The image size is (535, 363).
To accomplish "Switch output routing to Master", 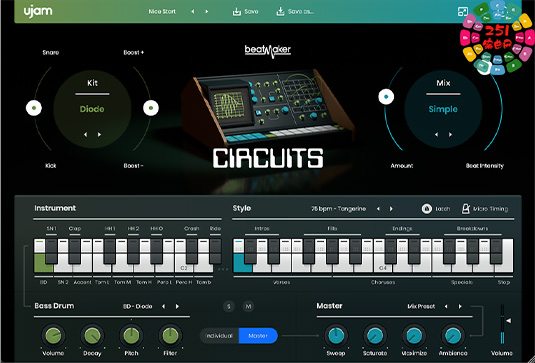I will tap(258, 336).
